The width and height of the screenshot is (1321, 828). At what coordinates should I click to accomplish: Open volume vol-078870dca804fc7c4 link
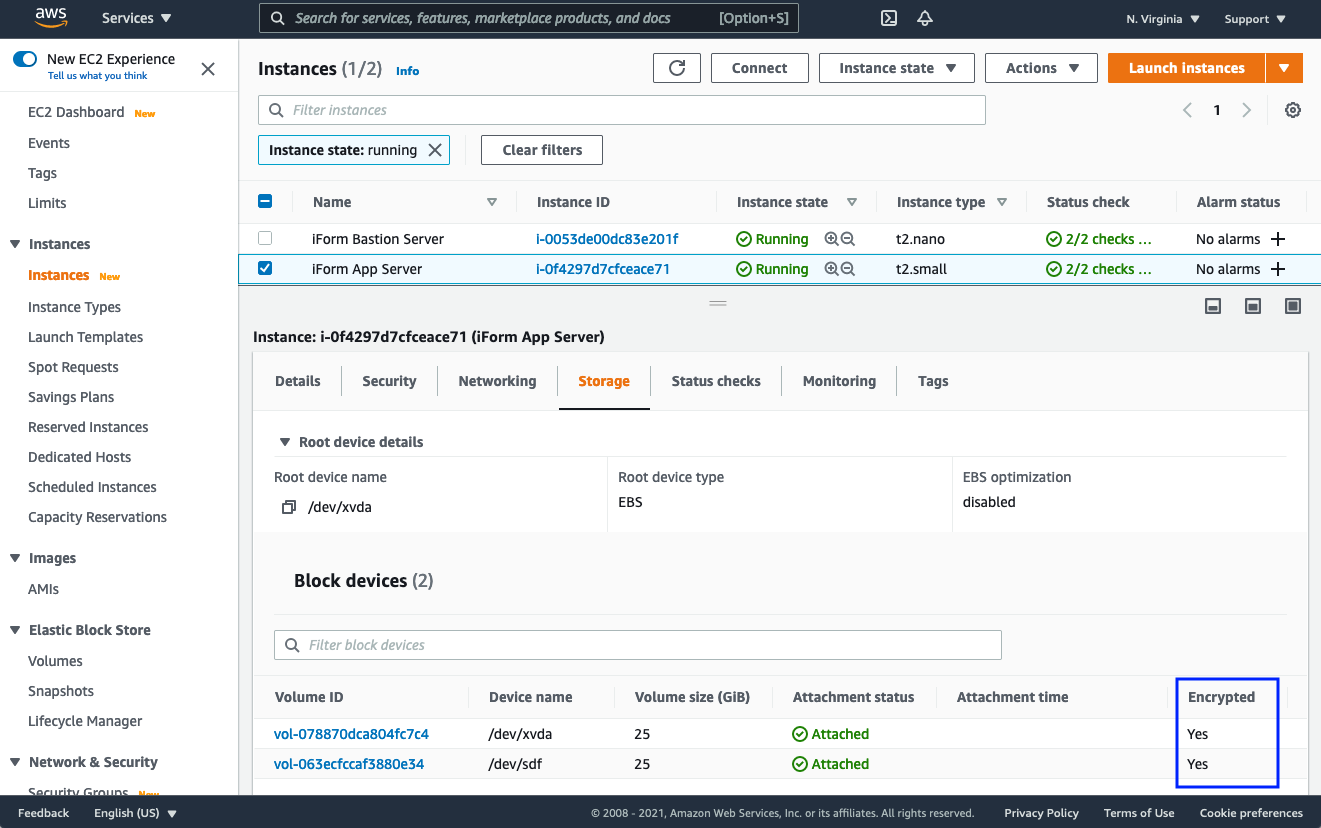click(x=351, y=734)
